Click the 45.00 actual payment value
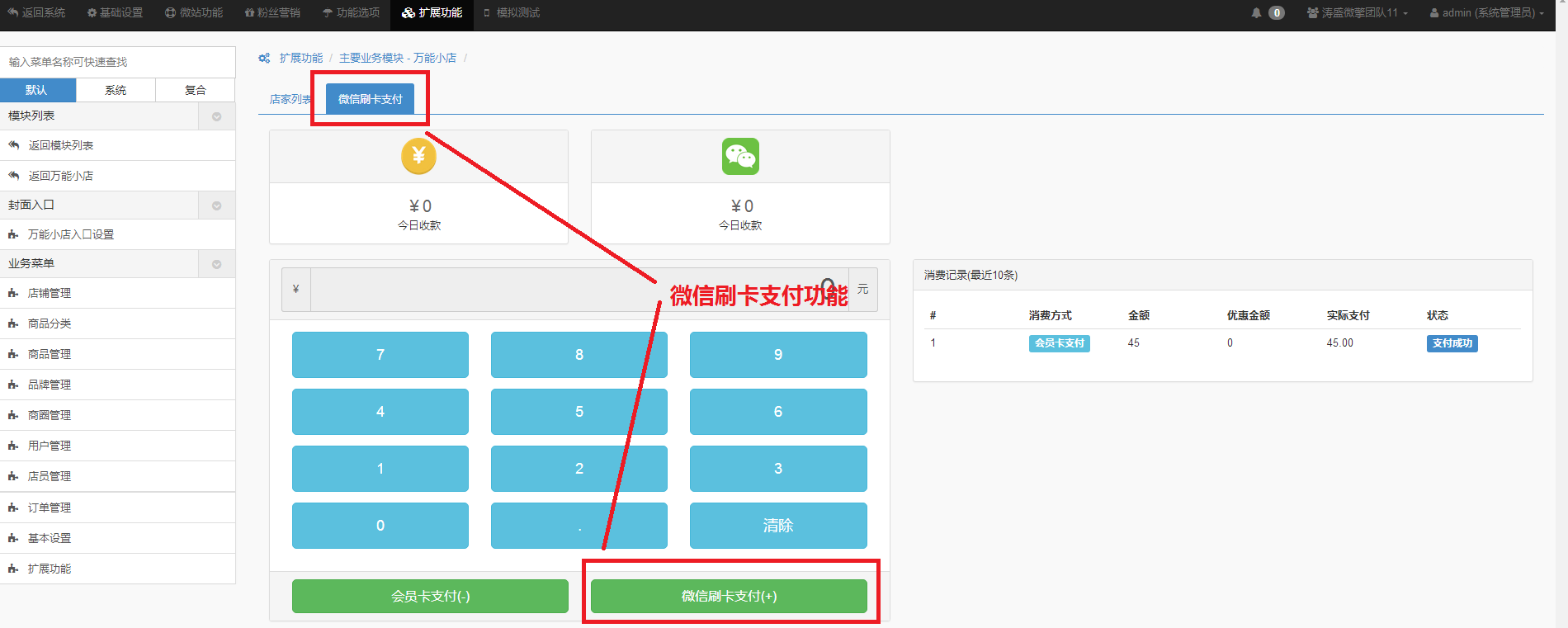Screen dimensions: 1568x628 [1339, 343]
